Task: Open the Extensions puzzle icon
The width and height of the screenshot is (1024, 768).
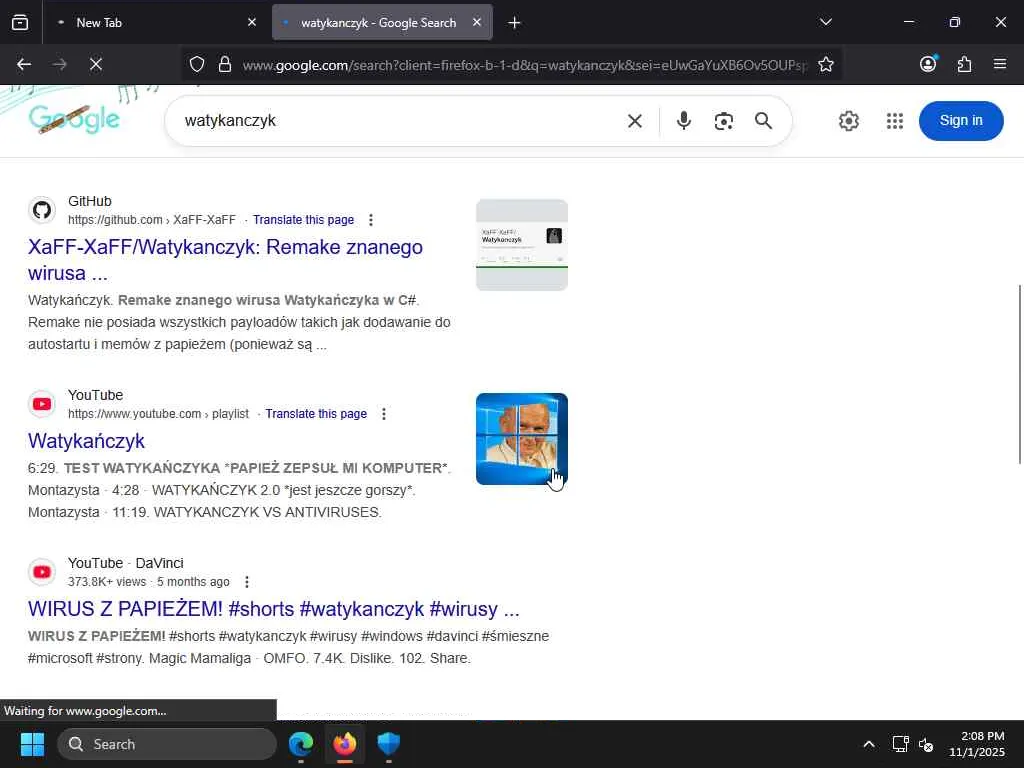Action: [964, 64]
